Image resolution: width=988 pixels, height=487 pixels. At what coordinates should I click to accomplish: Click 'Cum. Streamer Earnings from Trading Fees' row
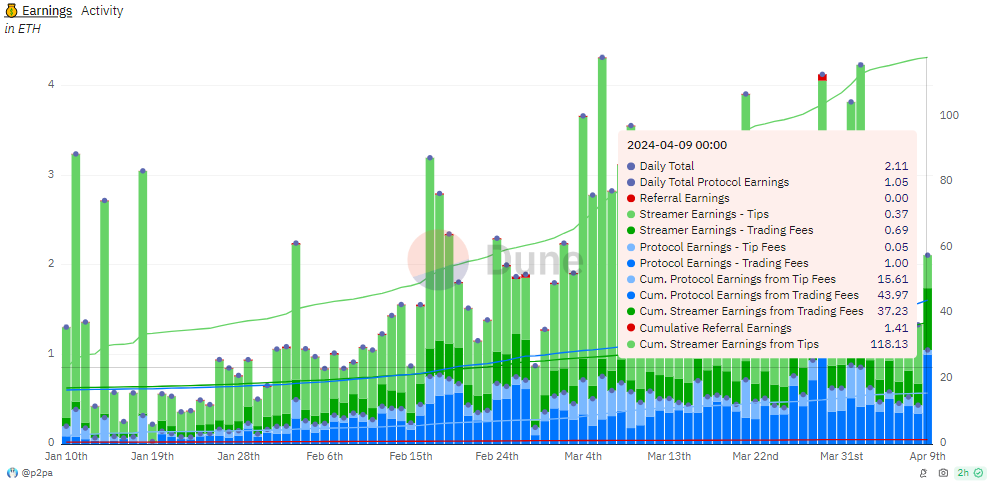(x=767, y=311)
